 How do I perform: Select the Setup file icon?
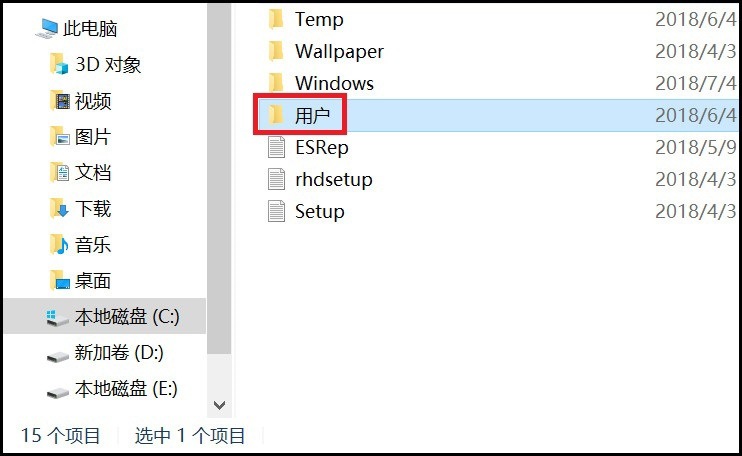(x=276, y=211)
